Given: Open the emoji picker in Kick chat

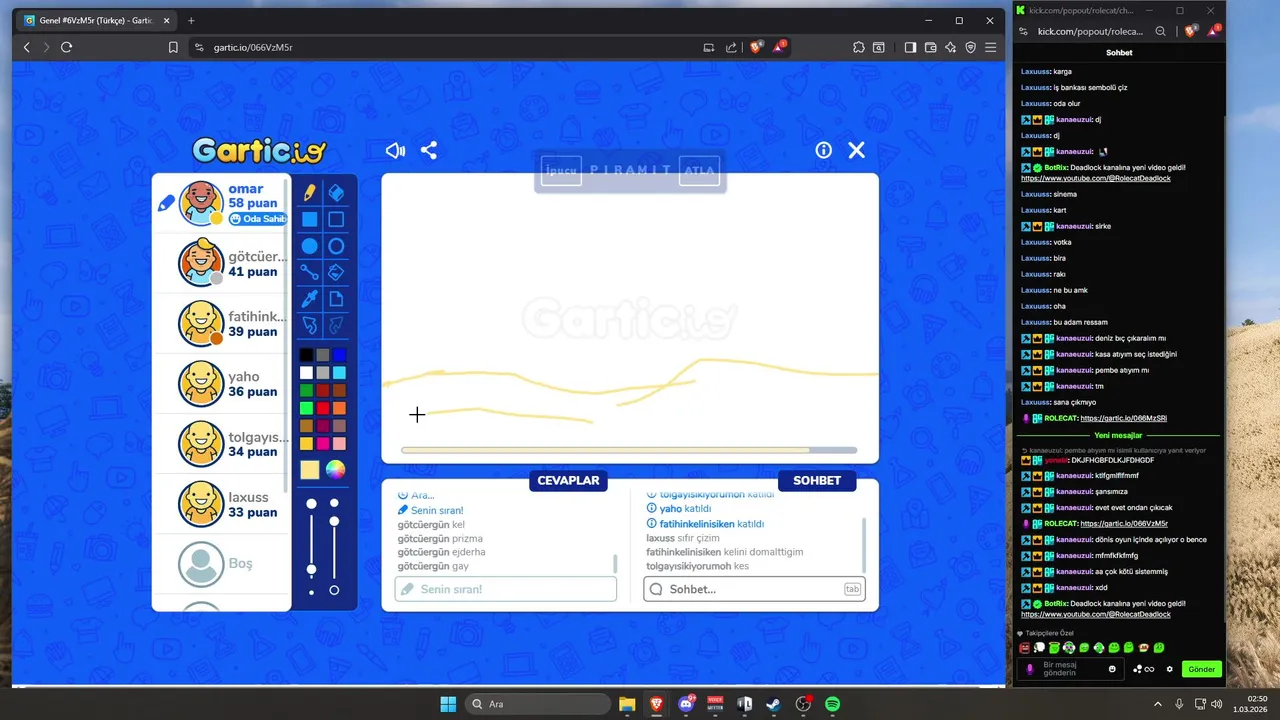Looking at the screenshot, I should point(1112,669).
